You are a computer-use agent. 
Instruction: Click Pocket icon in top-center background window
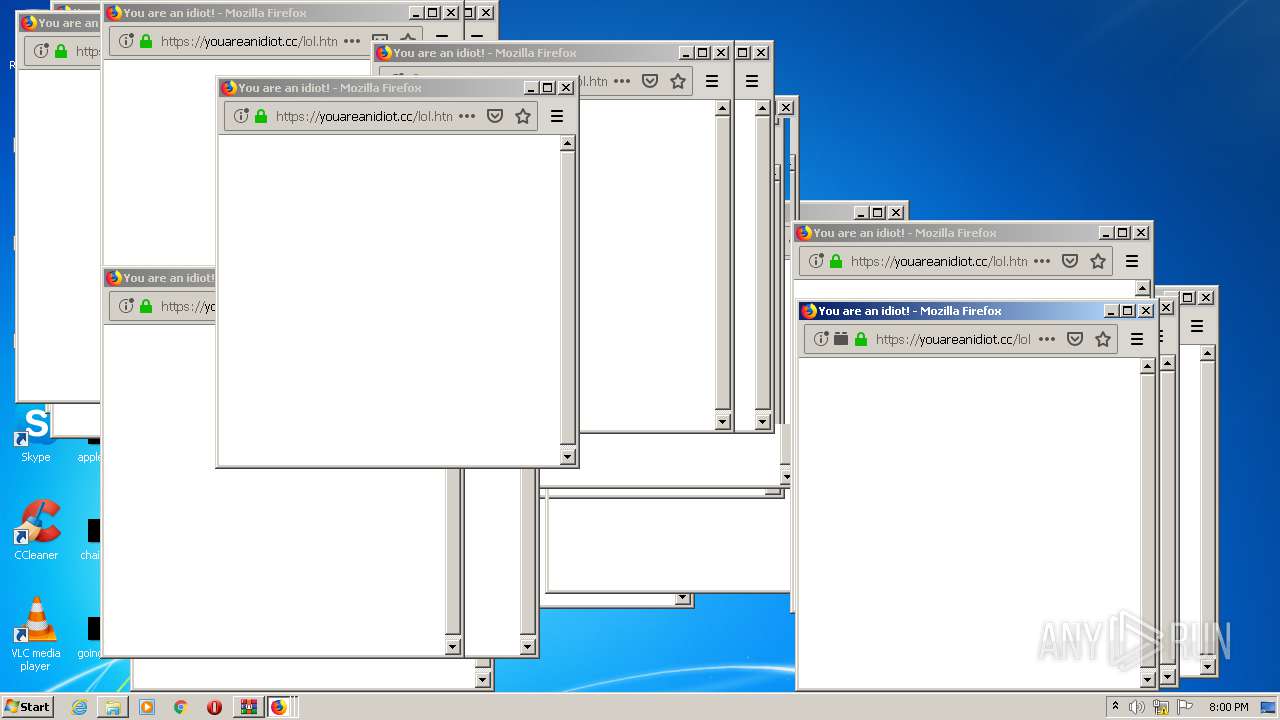tap(650, 81)
